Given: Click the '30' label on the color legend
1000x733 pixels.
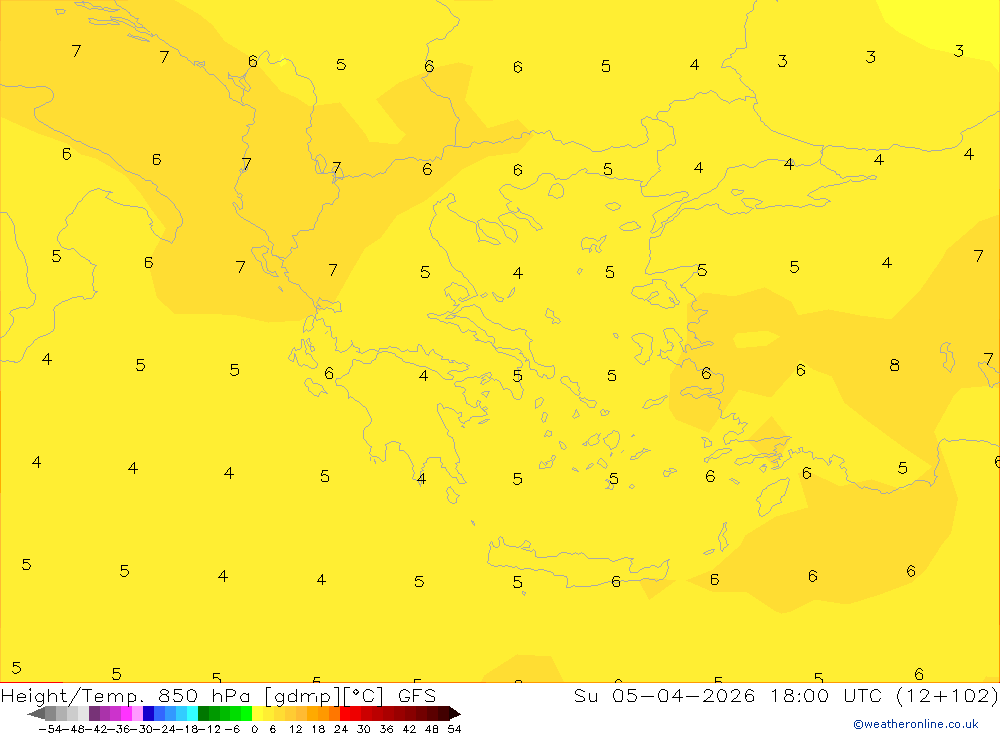Looking at the screenshot, I should coord(364,729).
